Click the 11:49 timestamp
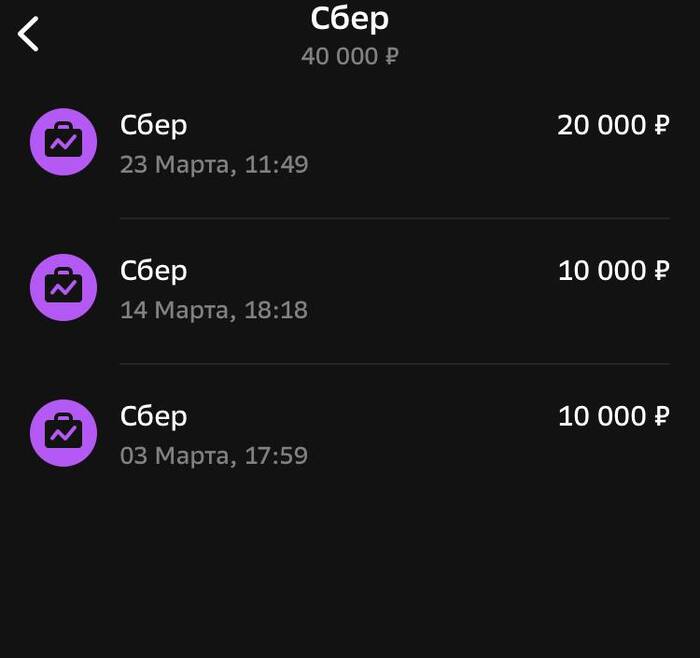Viewport: 700px width, 658px height. 276,164
